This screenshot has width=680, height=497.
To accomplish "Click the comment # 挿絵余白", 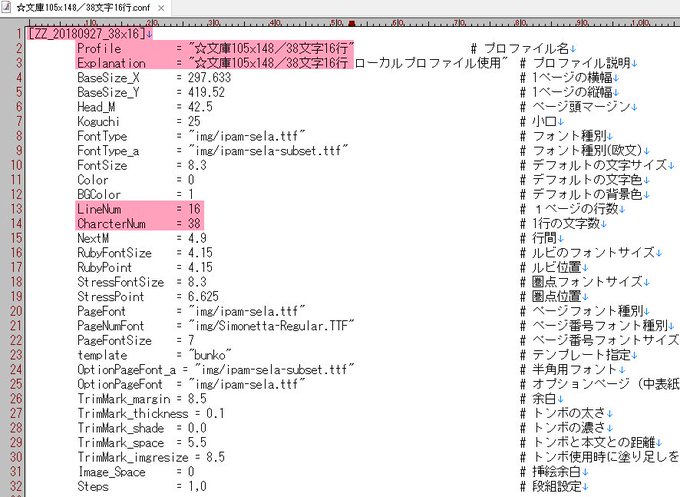I will click(x=550, y=471).
